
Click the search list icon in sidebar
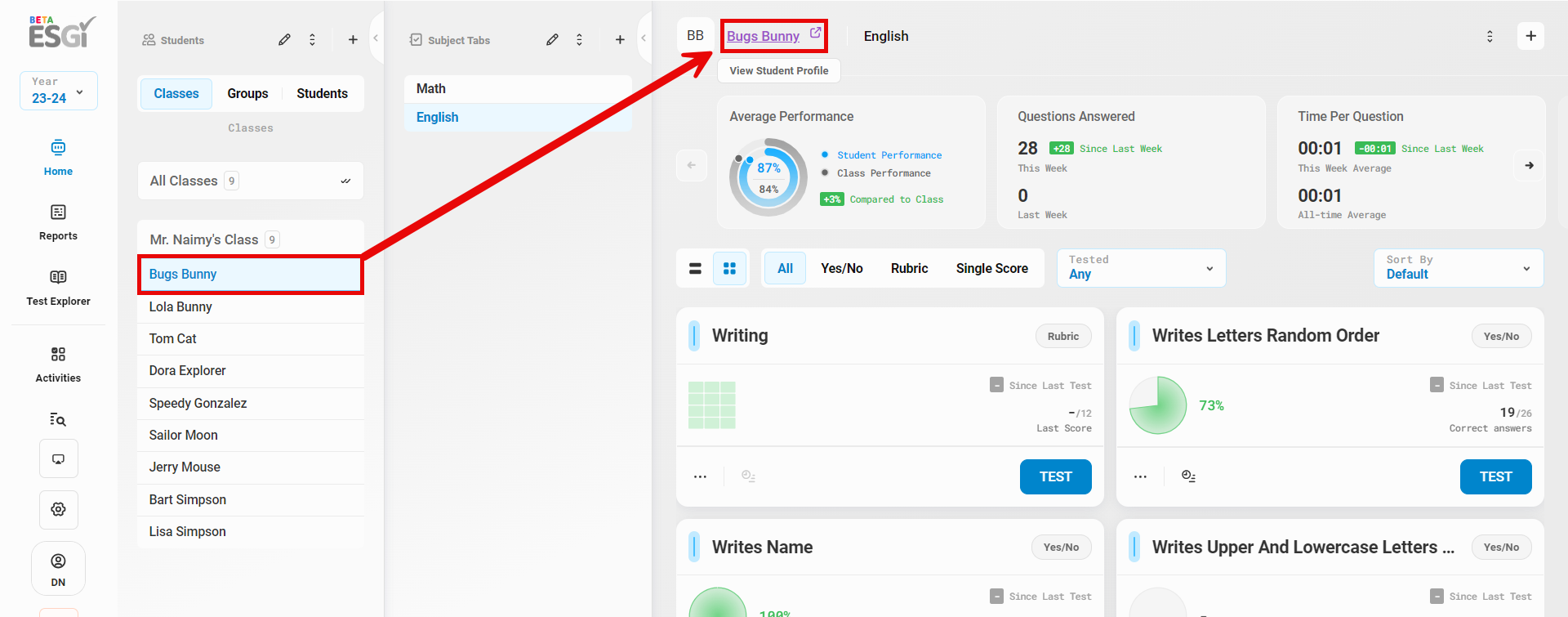click(58, 419)
